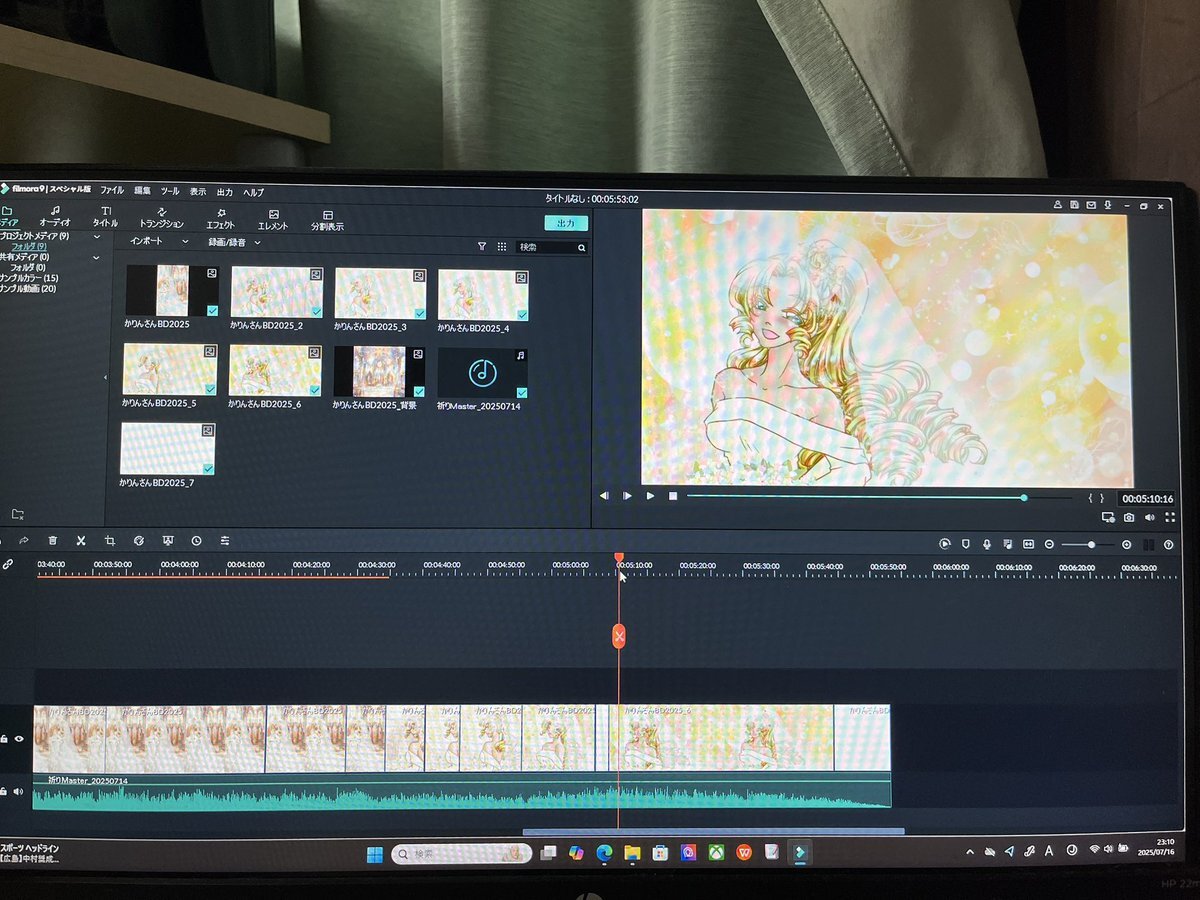Switch to the トランジション tab
The image size is (1200, 900).
click(x=161, y=218)
